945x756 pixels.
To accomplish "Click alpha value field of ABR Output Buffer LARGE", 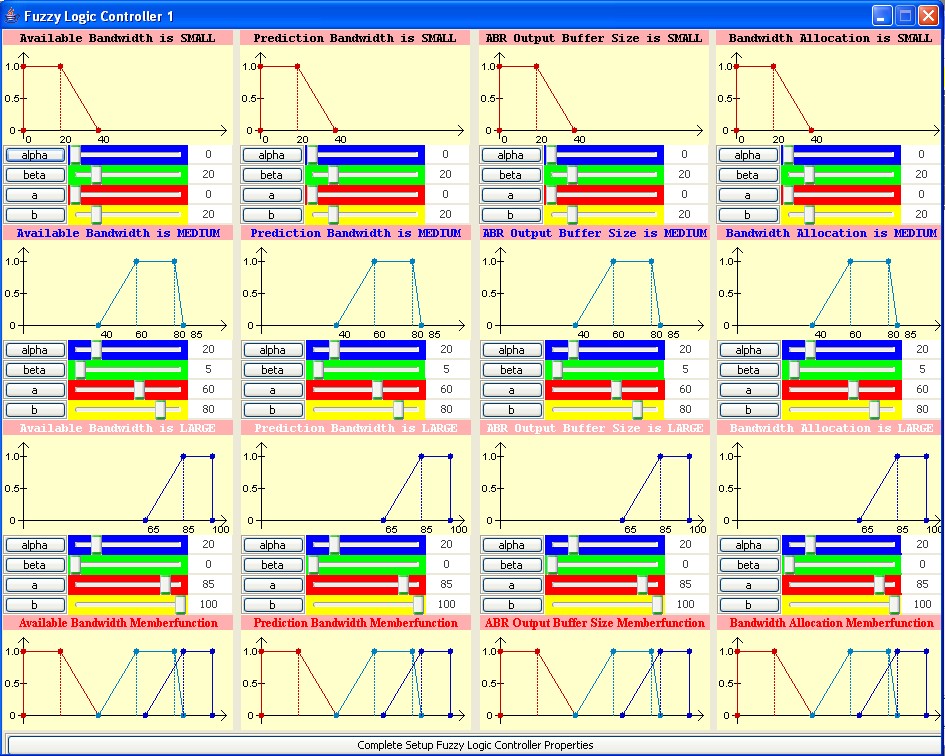I will 685,545.
